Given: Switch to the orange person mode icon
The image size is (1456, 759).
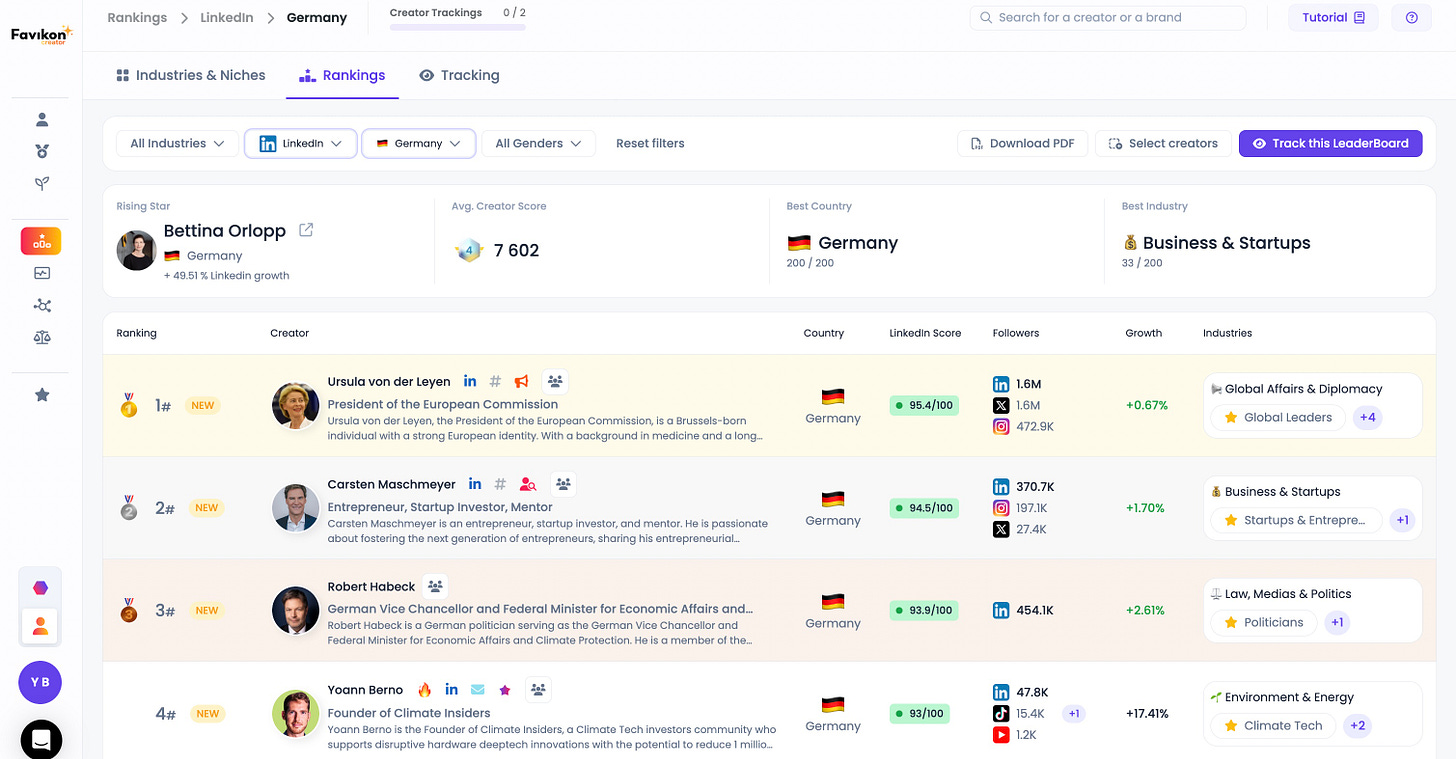Looking at the screenshot, I should (40, 626).
